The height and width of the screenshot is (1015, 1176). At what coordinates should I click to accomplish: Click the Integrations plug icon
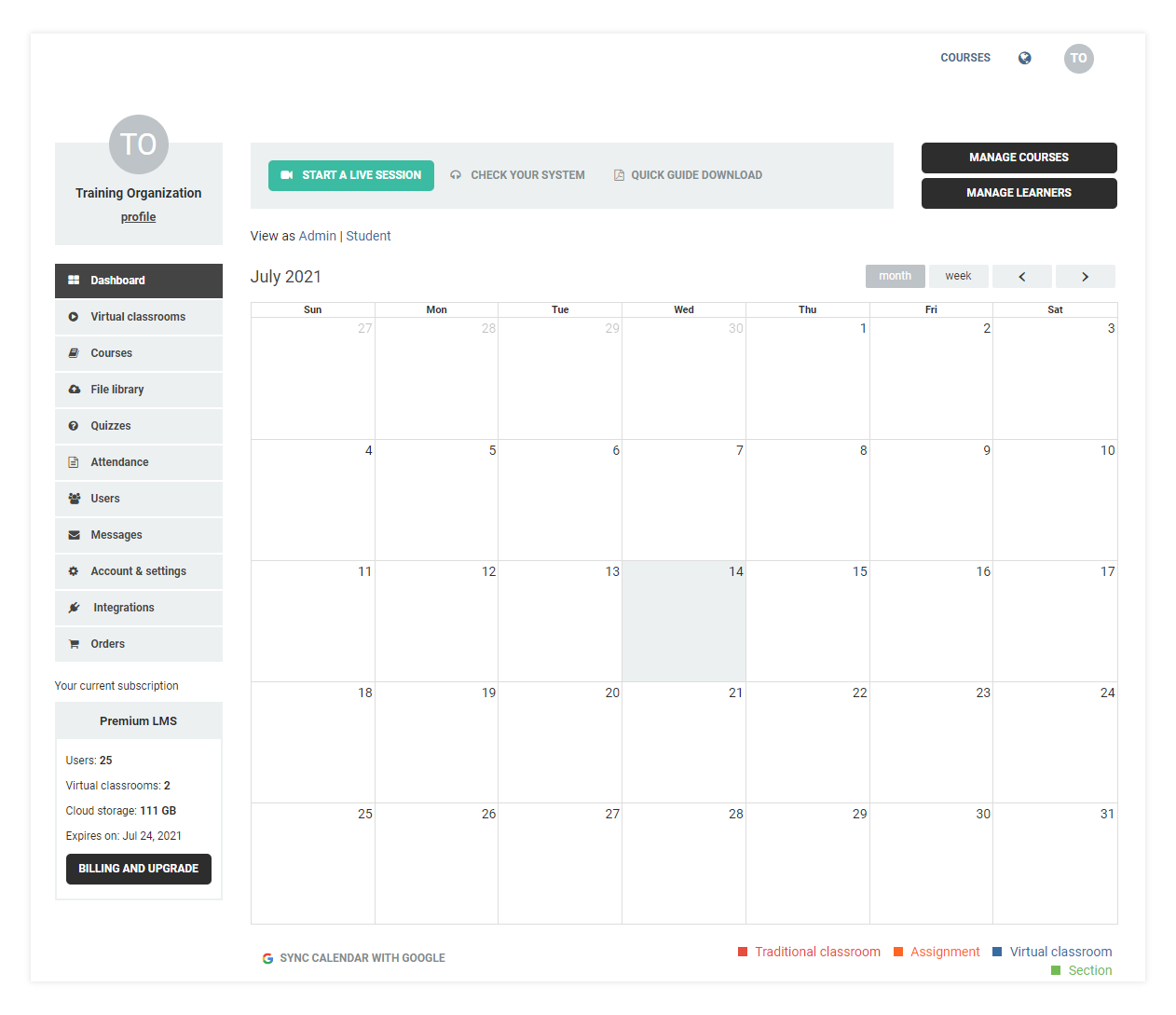tap(74, 608)
